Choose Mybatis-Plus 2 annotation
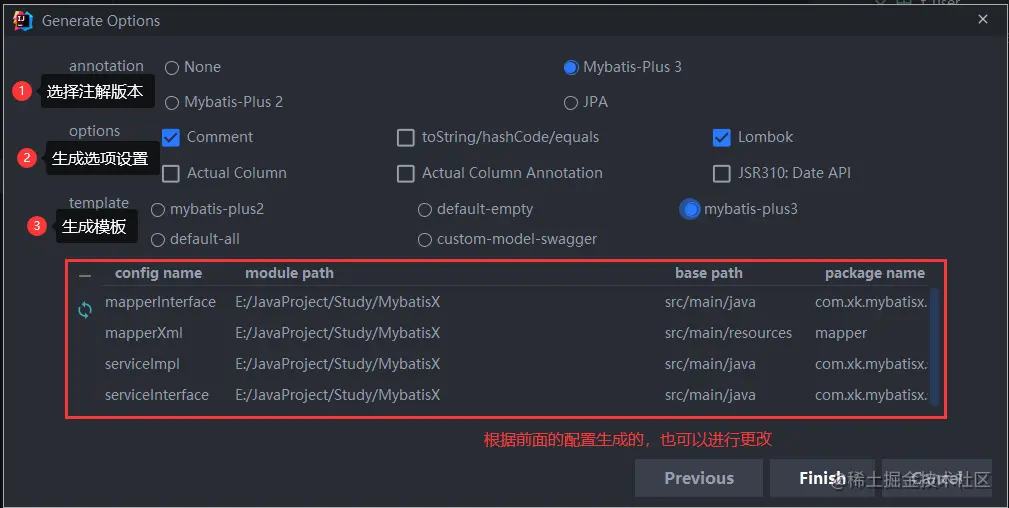Viewport: 1009px width, 508px height. [x=172, y=102]
